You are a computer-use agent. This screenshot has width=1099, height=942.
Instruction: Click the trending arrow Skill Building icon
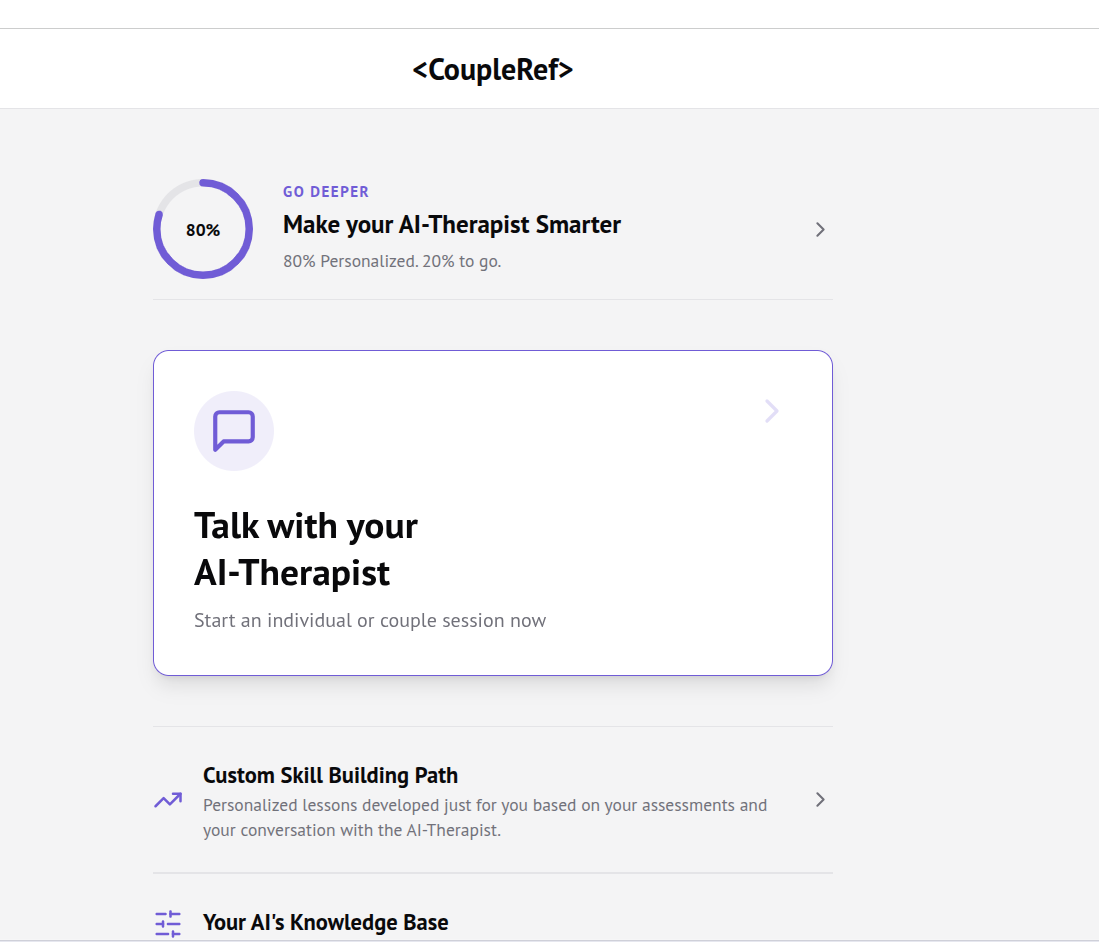tap(168, 800)
